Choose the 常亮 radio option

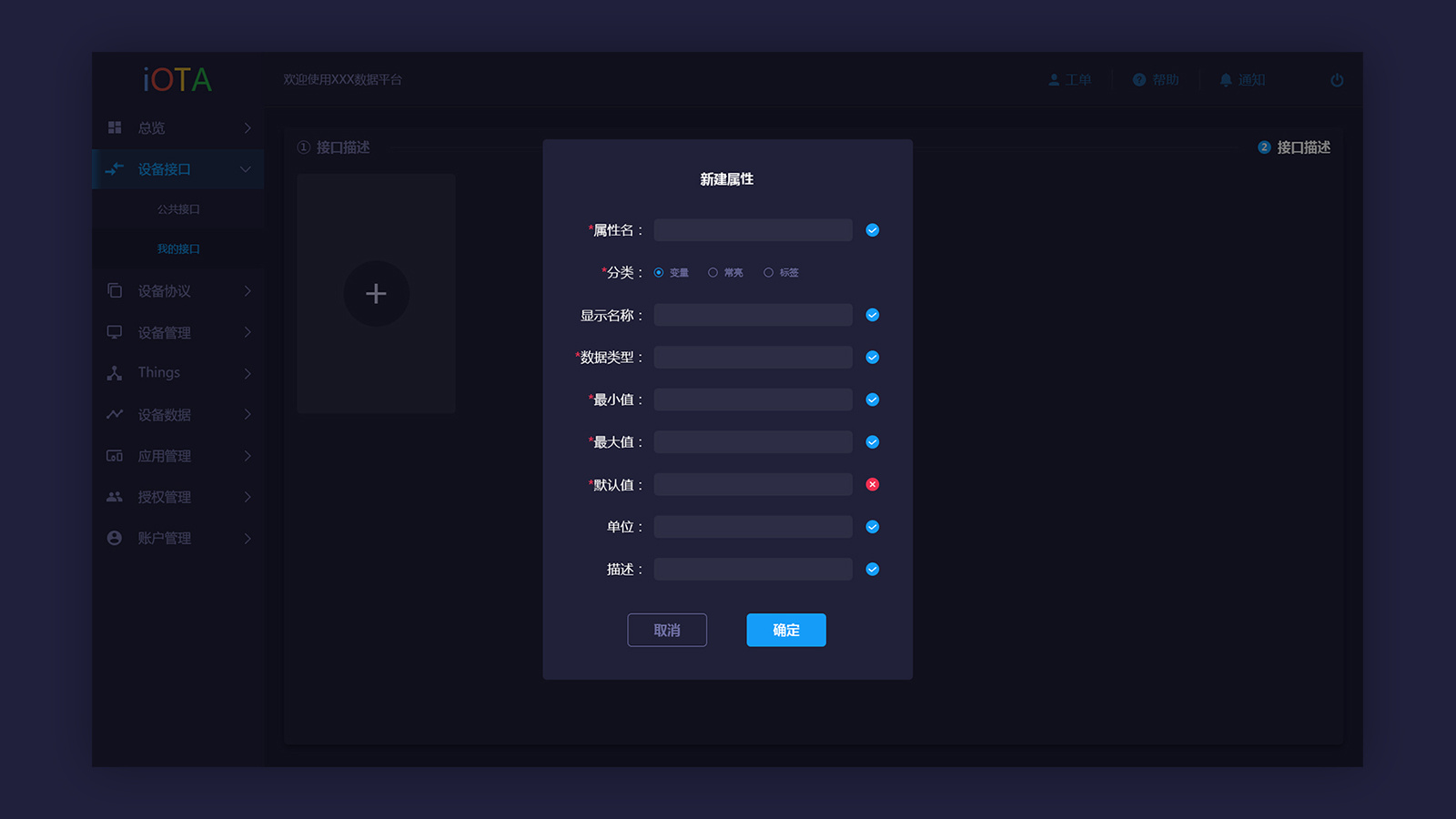(713, 271)
